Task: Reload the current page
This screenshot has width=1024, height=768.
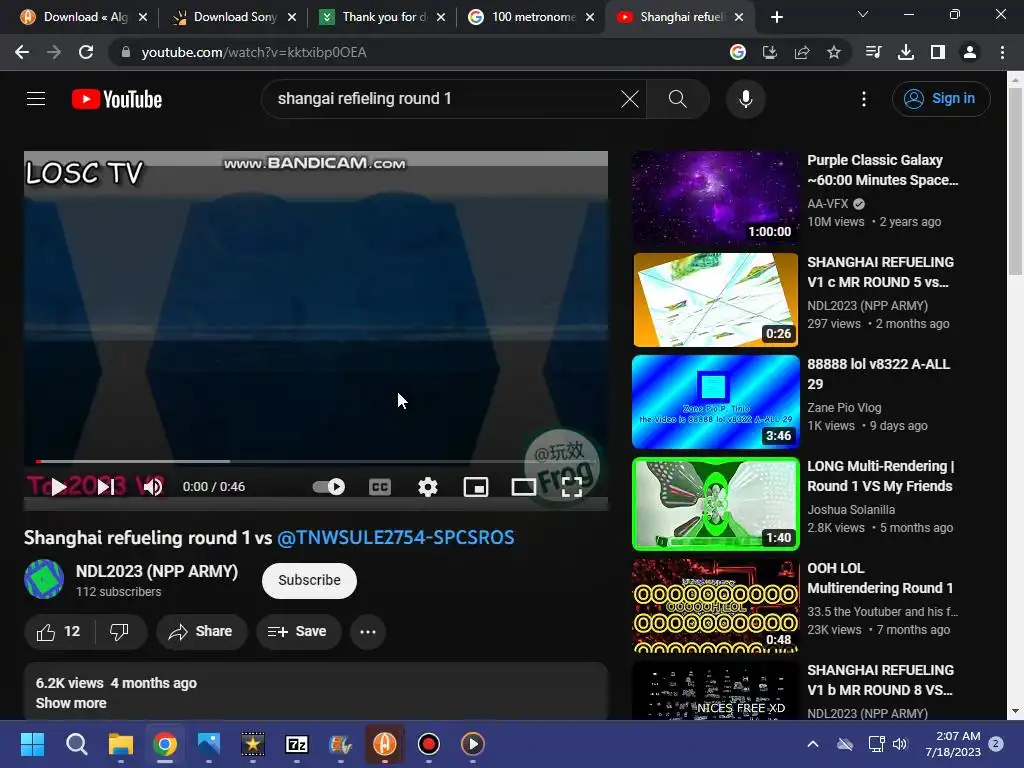Action: [86, 52]
